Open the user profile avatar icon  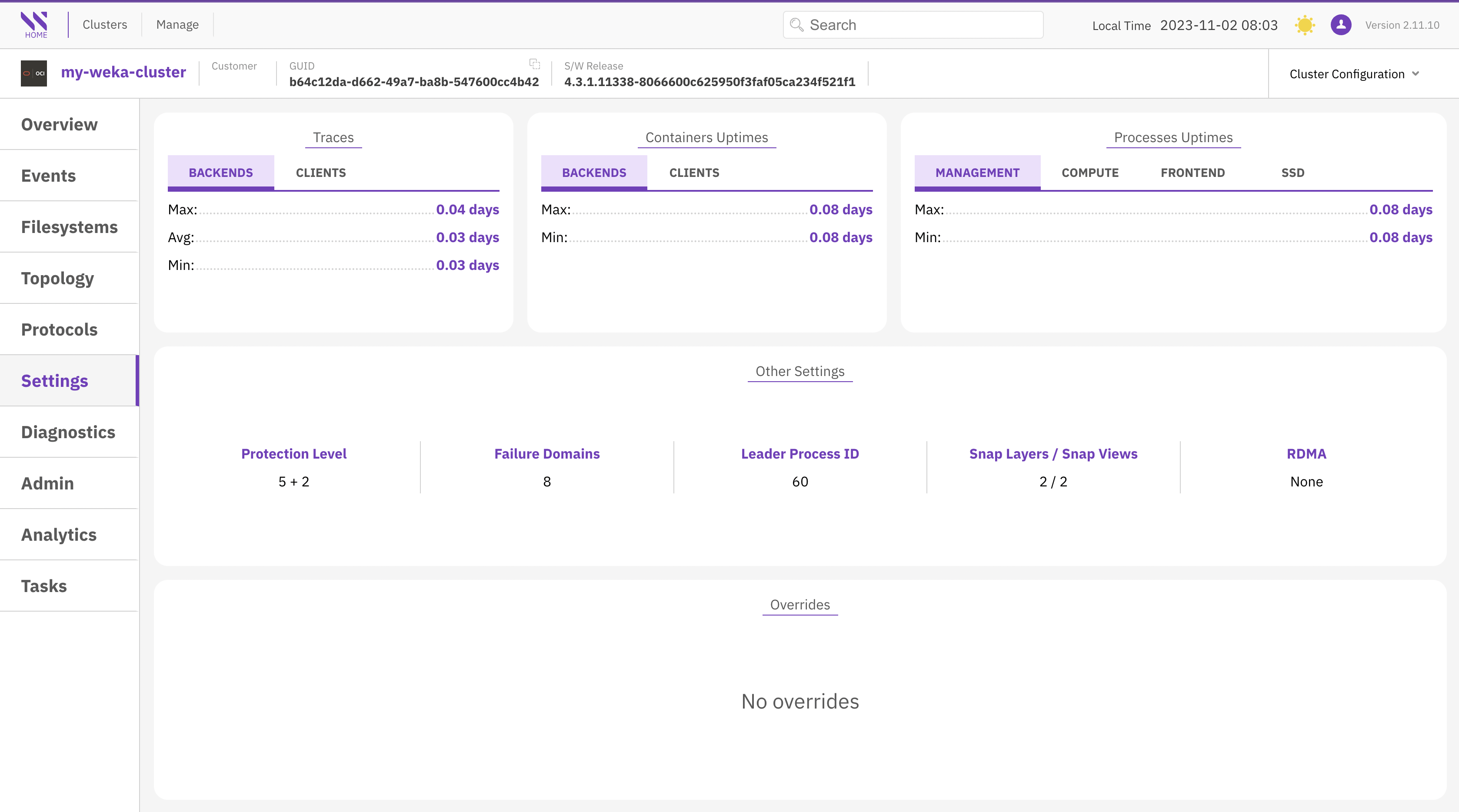1341,25
